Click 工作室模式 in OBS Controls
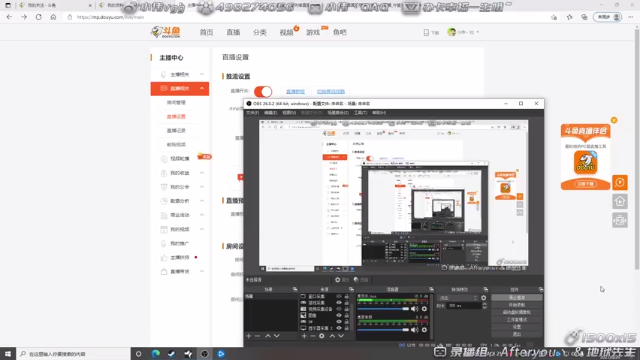Screen dimensions: 640x360 coord(517,320)
